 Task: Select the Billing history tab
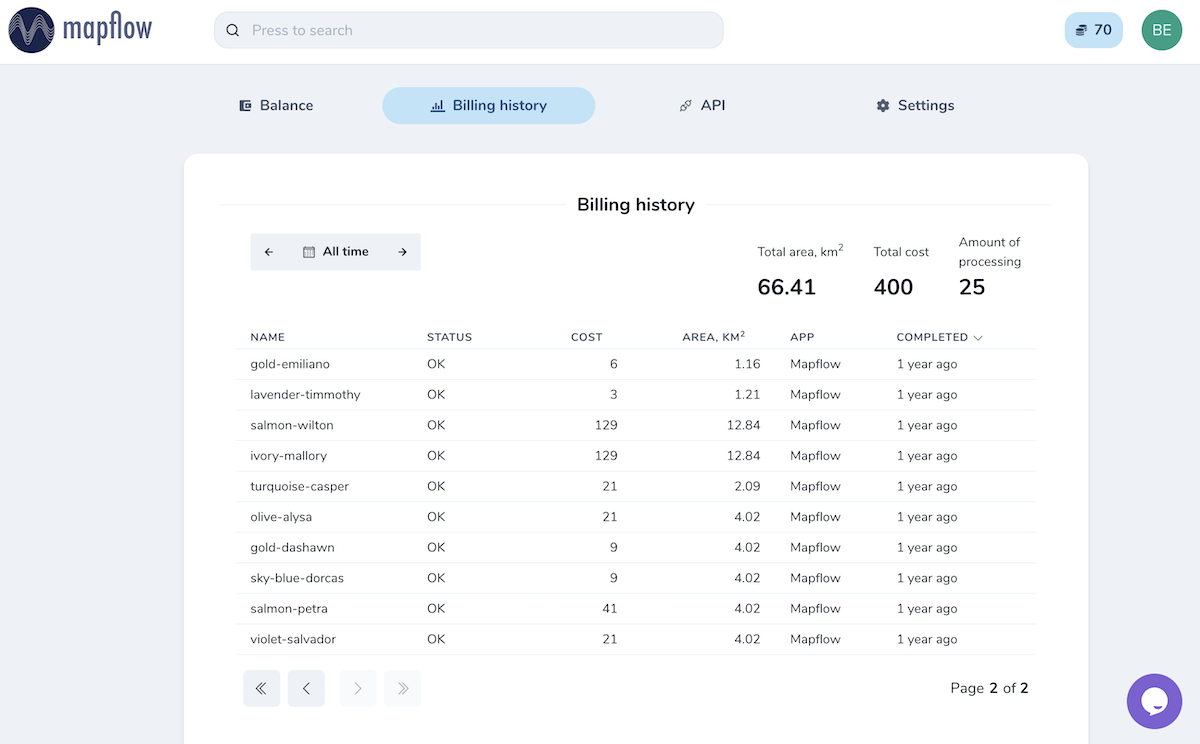tap(489, 105)
